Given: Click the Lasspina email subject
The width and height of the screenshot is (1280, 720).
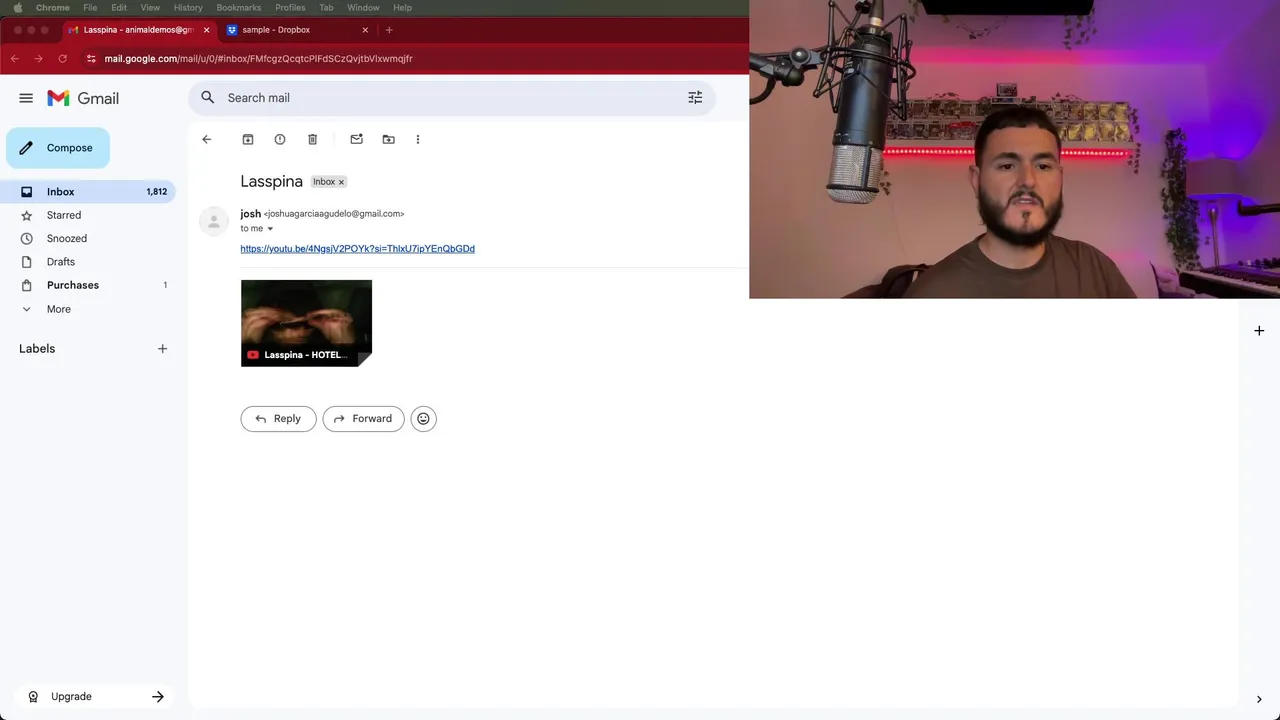Looking at the screenshot, I should click(x=271, y=181).
